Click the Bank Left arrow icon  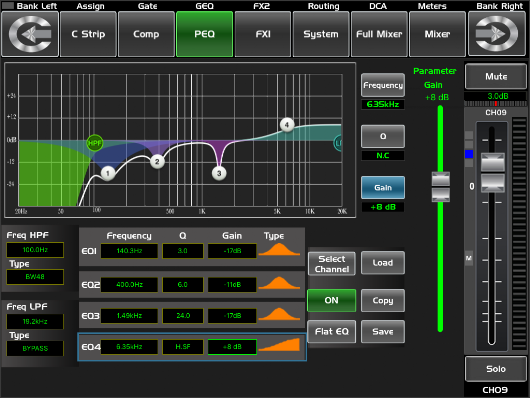(x=30, y=34)
